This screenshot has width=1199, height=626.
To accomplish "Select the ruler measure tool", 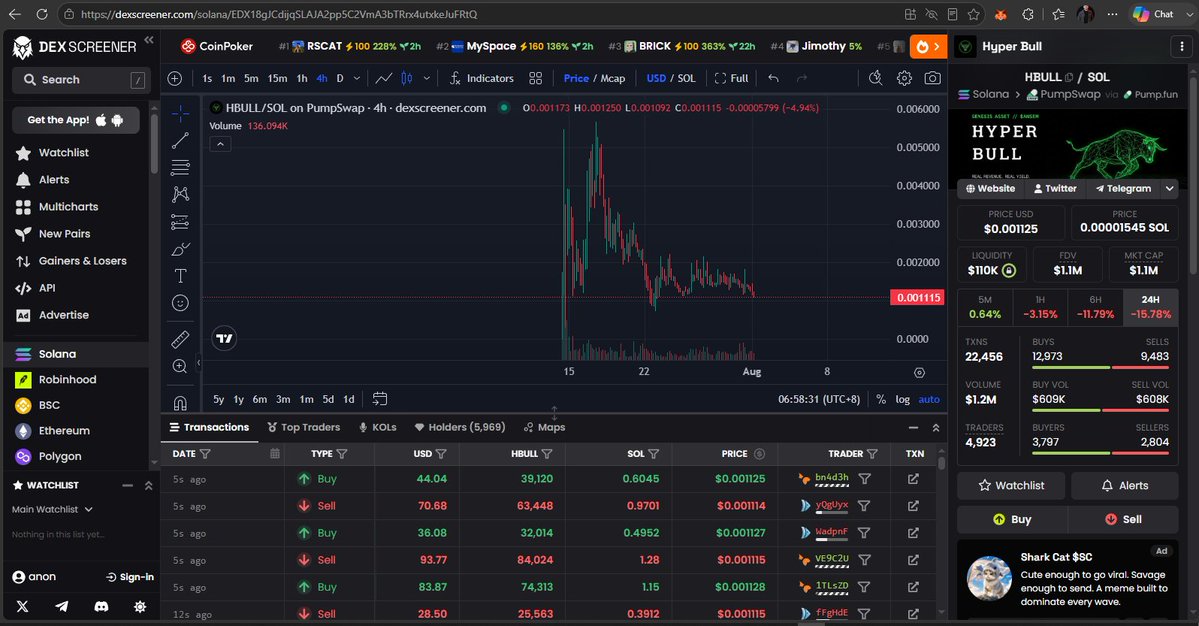I will click(180, 339).
